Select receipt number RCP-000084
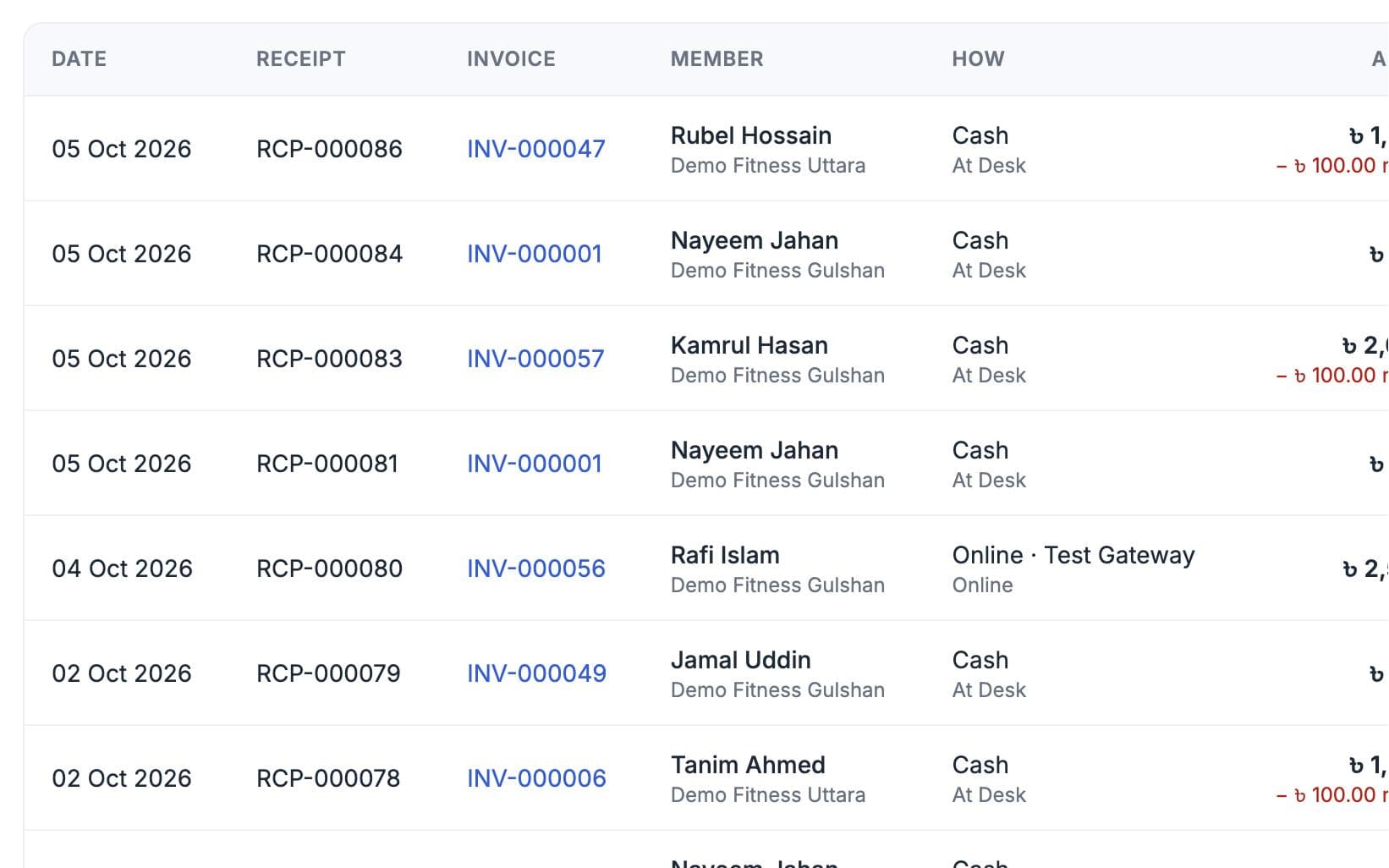This screenshot has width=1389, height=868. [x=329, y=254]
